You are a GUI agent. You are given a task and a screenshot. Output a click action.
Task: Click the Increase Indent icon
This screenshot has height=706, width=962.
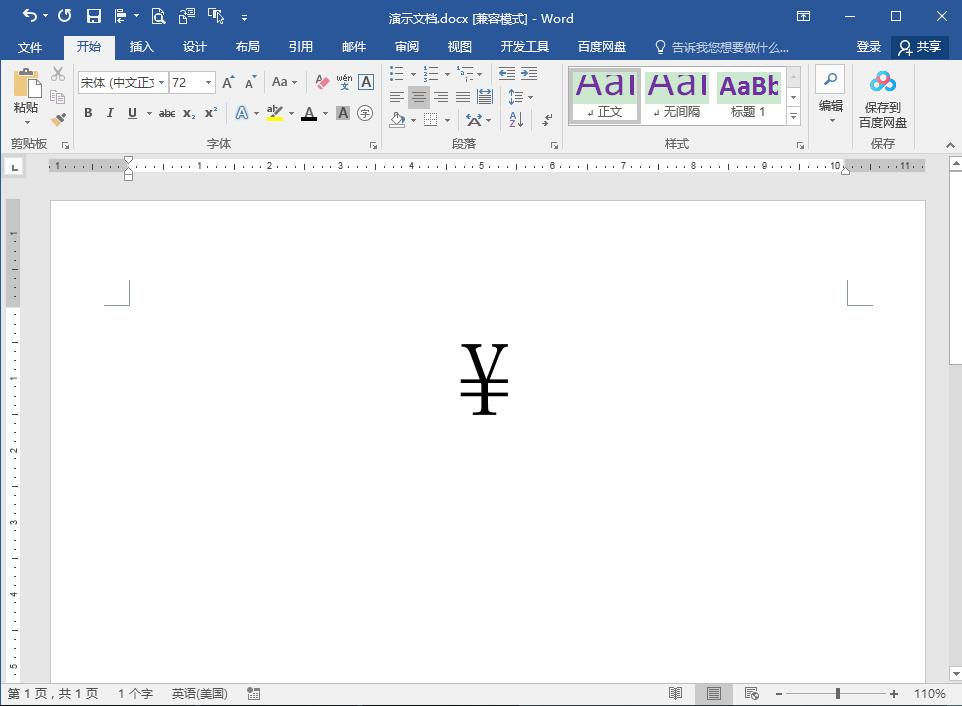(x=529, y=74)
